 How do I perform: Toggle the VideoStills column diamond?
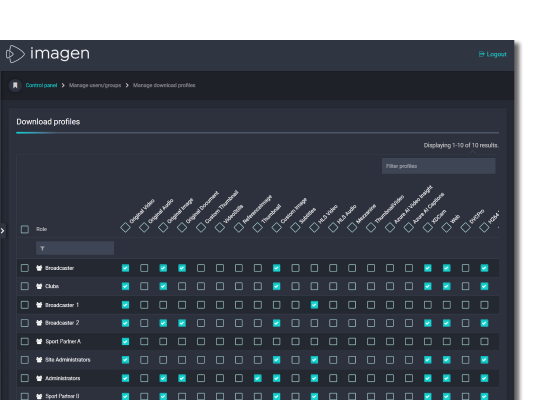pos(220,227)
